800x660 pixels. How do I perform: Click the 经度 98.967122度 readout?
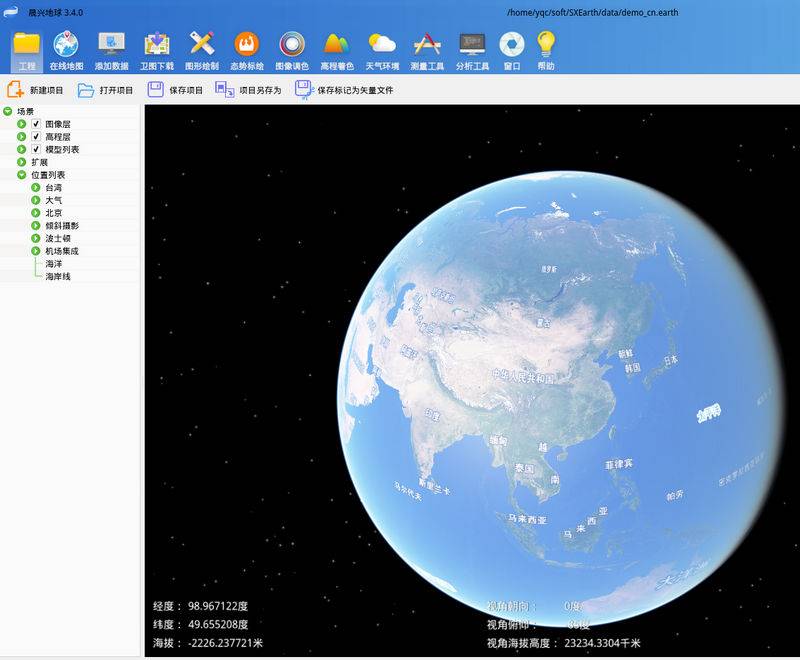[201, 606]
